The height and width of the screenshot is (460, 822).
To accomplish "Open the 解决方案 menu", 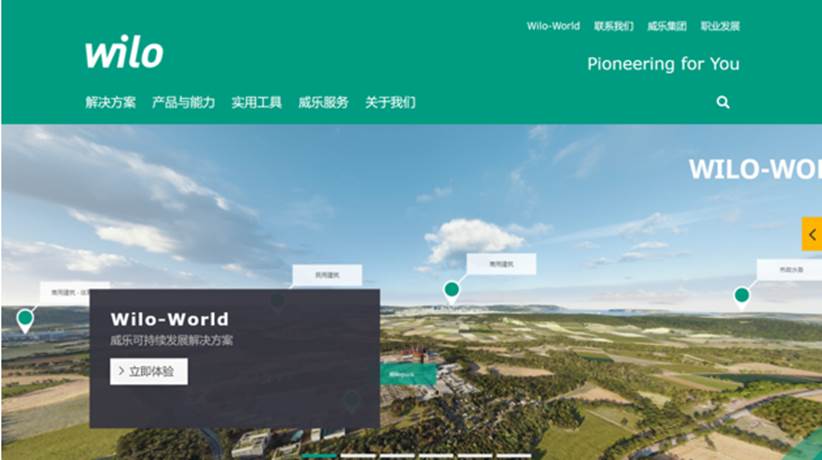I will pos(110,102).
